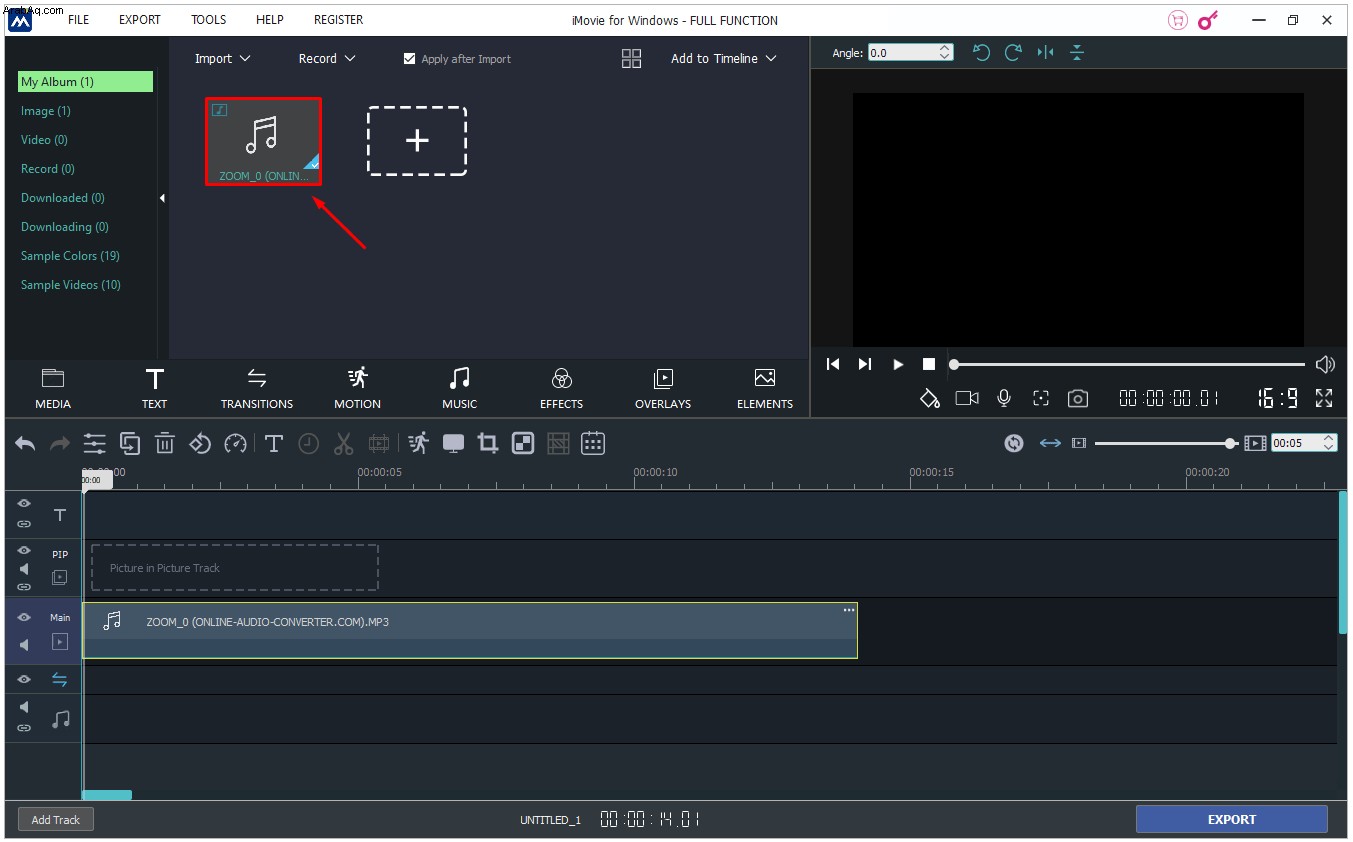Hide the Main track using eye icon

click(x=24, y=617)
